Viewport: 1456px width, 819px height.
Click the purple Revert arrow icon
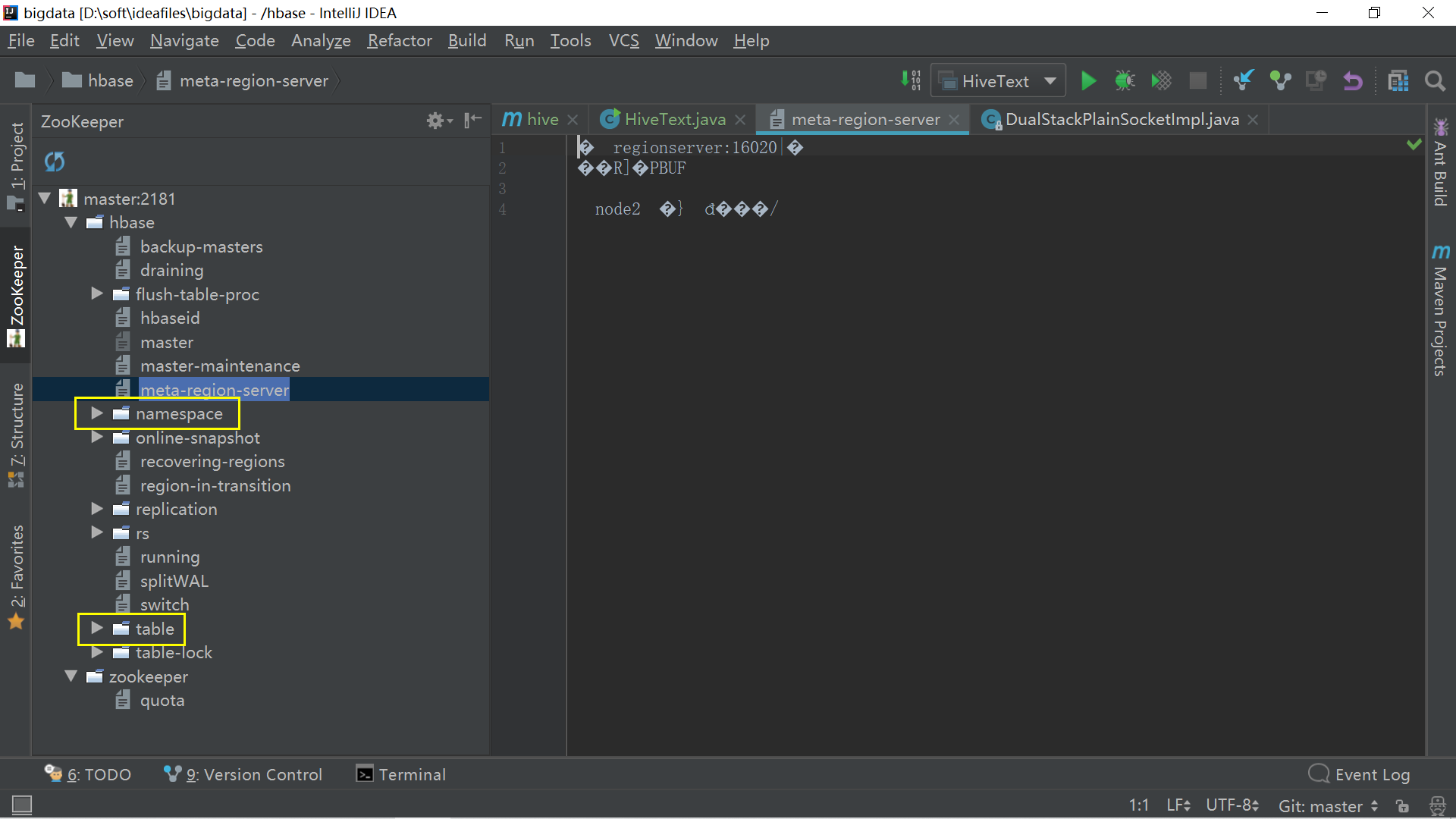coord(1352,80)
